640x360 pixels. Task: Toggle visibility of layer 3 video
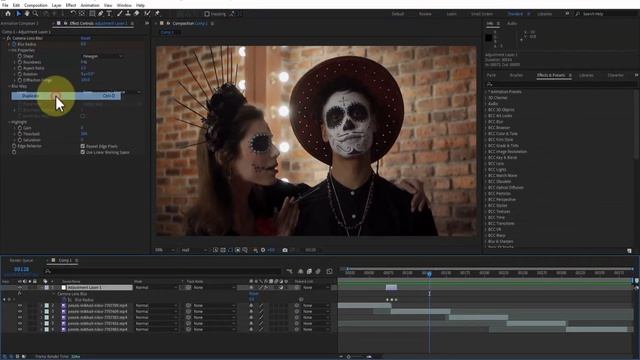[x=20, y=311]
